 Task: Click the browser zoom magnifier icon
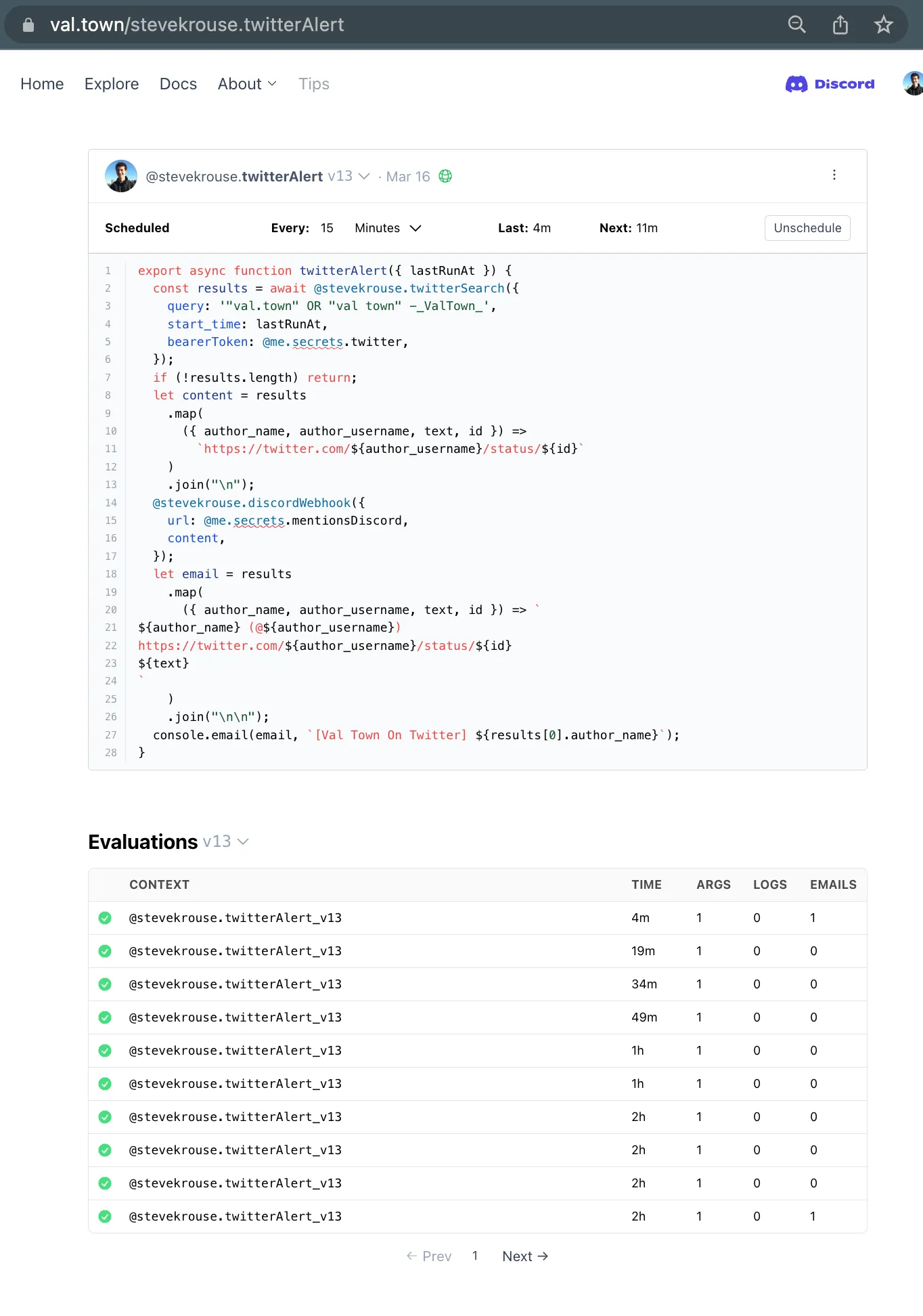coord(796,25)
